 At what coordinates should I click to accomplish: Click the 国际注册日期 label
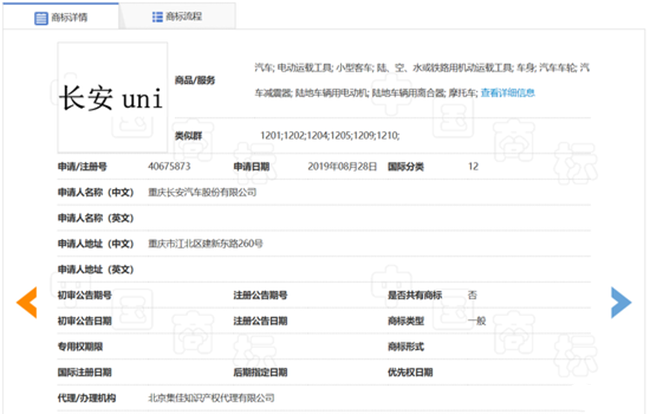click(85, 372)
